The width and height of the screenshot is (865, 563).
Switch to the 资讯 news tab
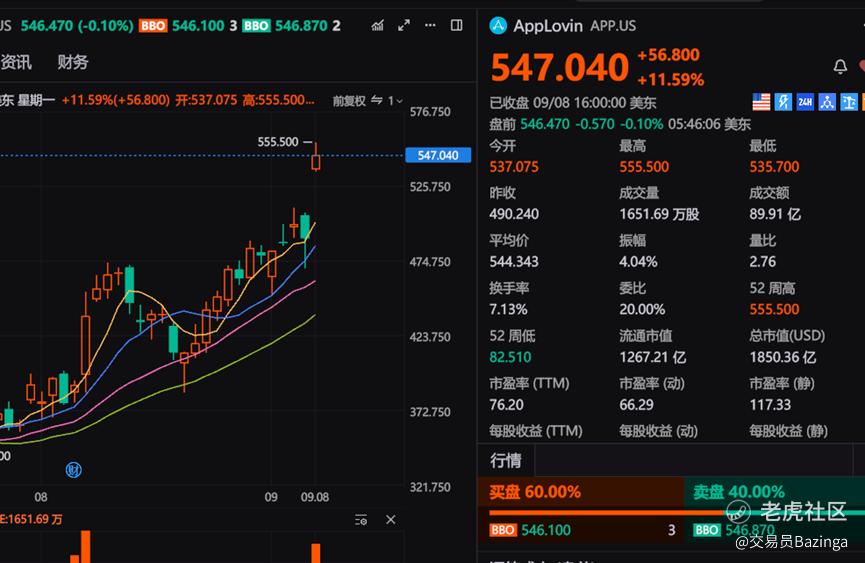point(16,62)
